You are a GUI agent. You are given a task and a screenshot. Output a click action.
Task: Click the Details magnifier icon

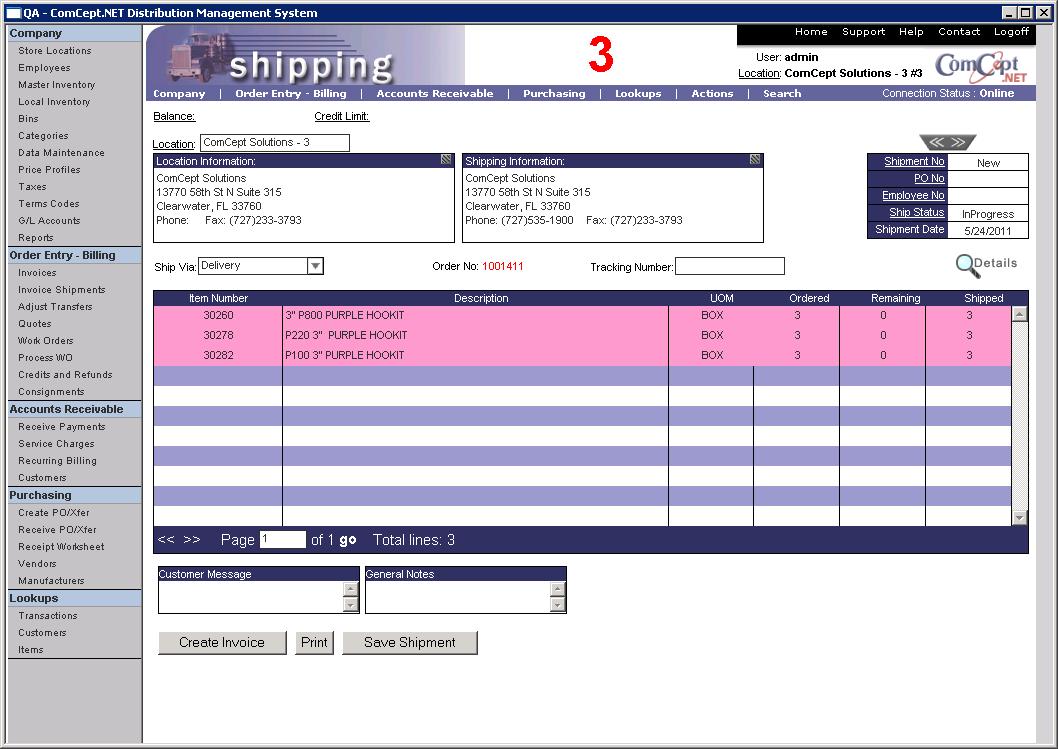coord(967,265)
